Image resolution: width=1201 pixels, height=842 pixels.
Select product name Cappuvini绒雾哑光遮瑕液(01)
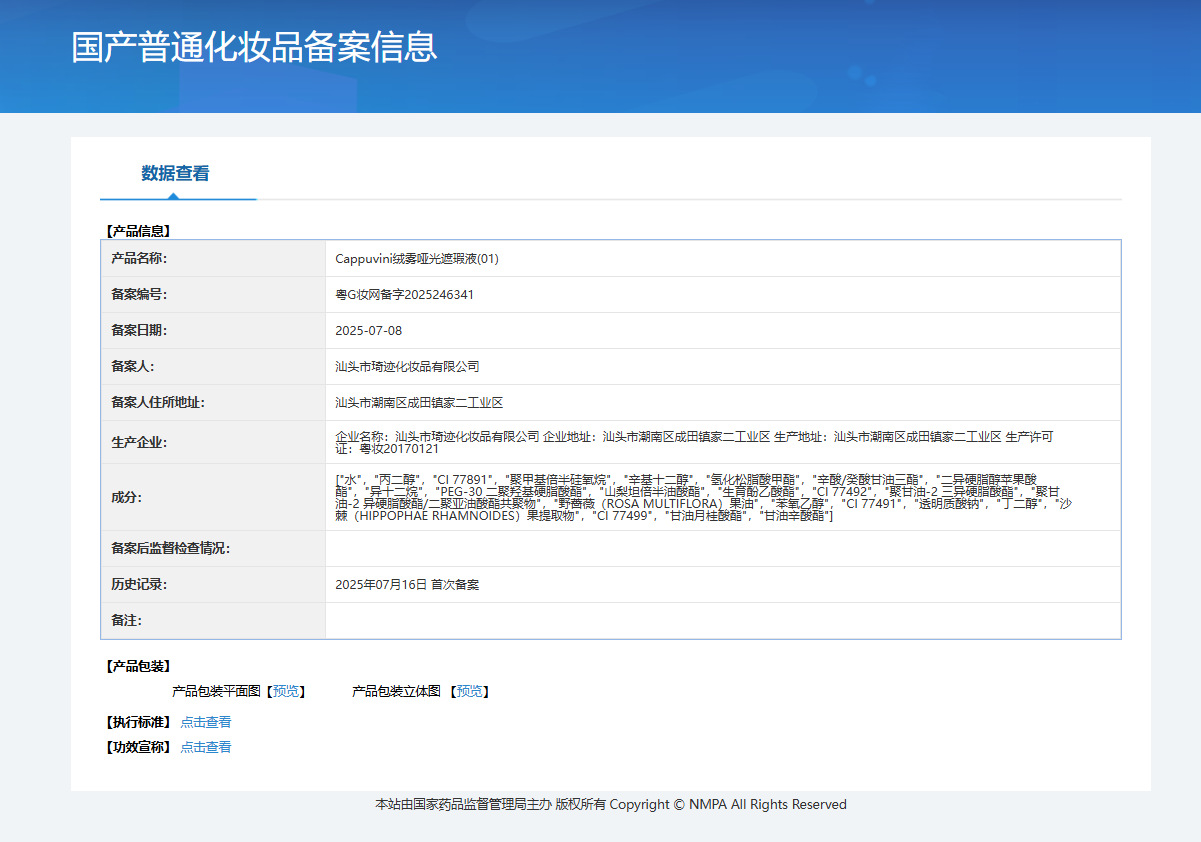click(417, 259)
